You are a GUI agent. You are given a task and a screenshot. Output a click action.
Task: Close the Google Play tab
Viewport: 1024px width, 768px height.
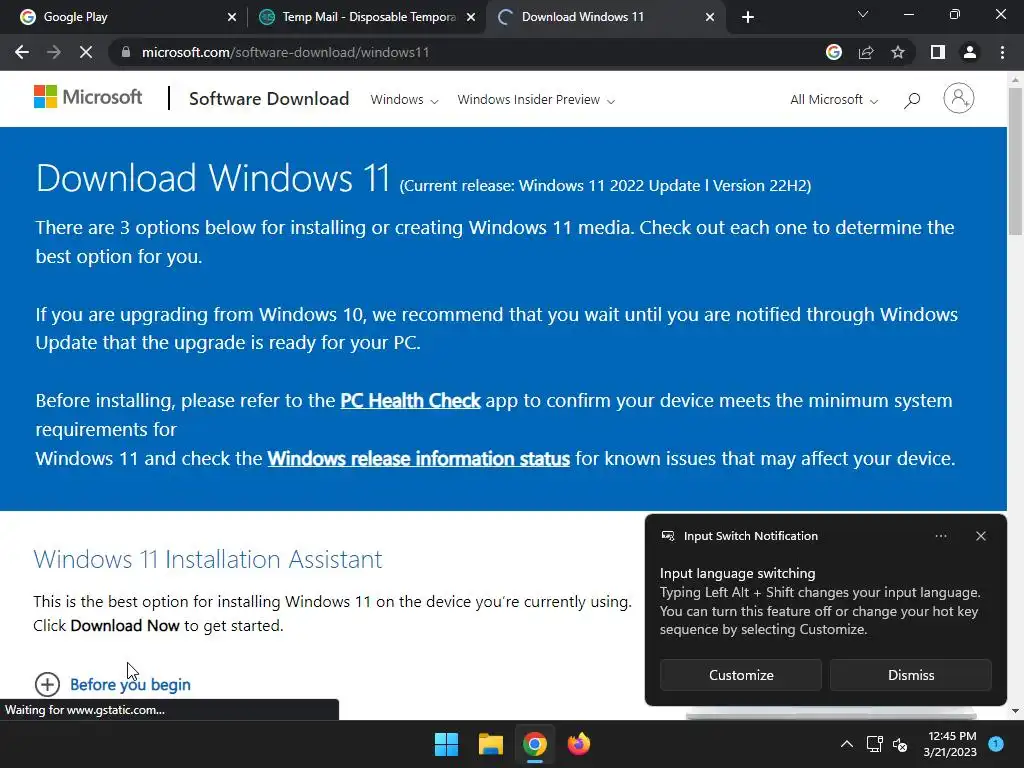pyautogui.click(x=232, y=17)
